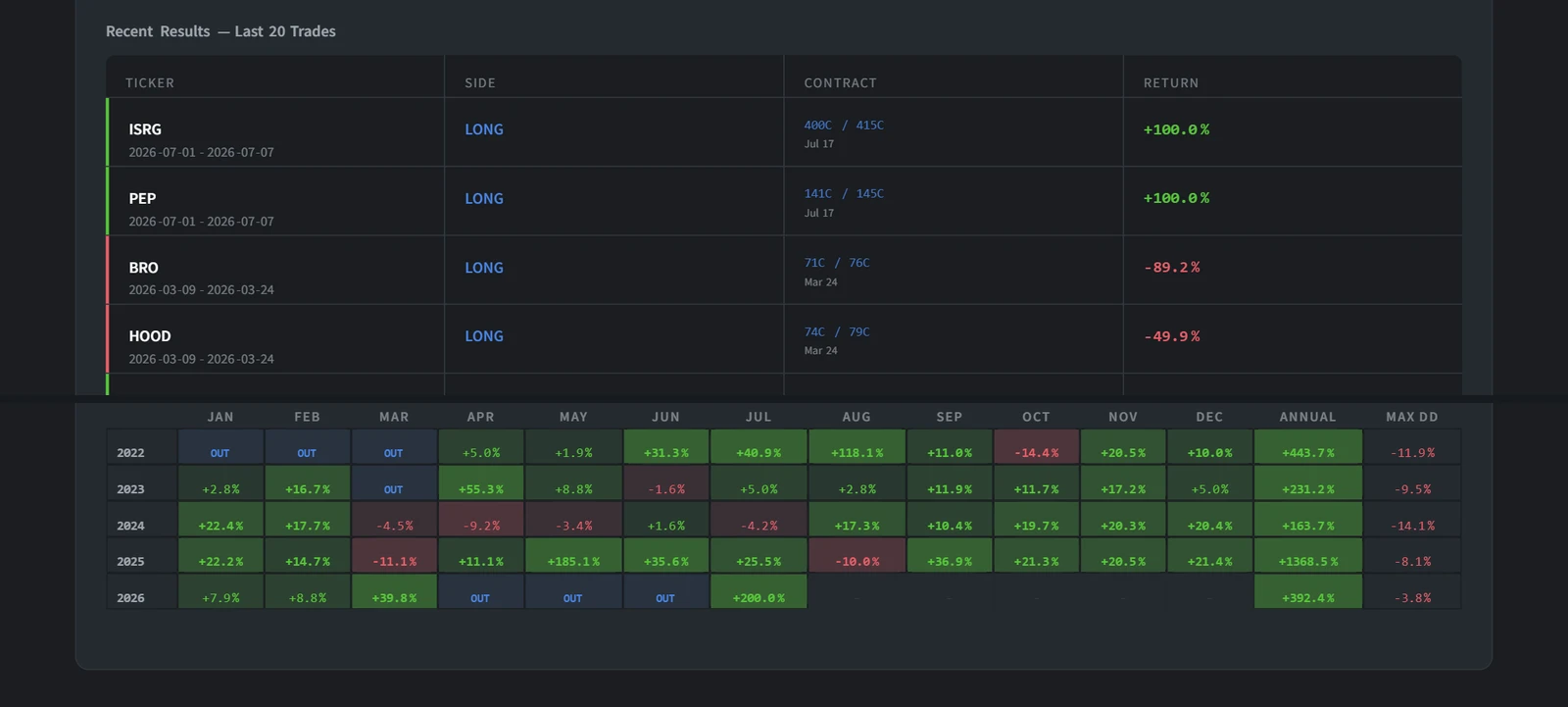Screen dimensions: 1568x707
Task: Click the 2024 annual +163.7% cell
Action: [x=1308, y=520]
